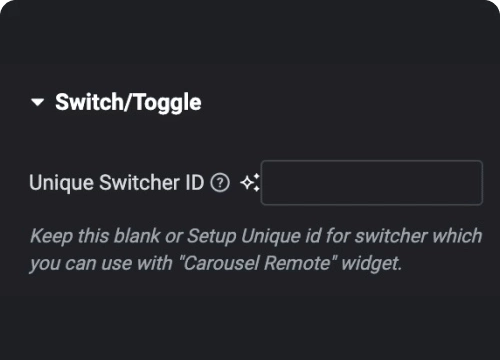Place cursor in switcher ID text field

click(x=372, y=183)
